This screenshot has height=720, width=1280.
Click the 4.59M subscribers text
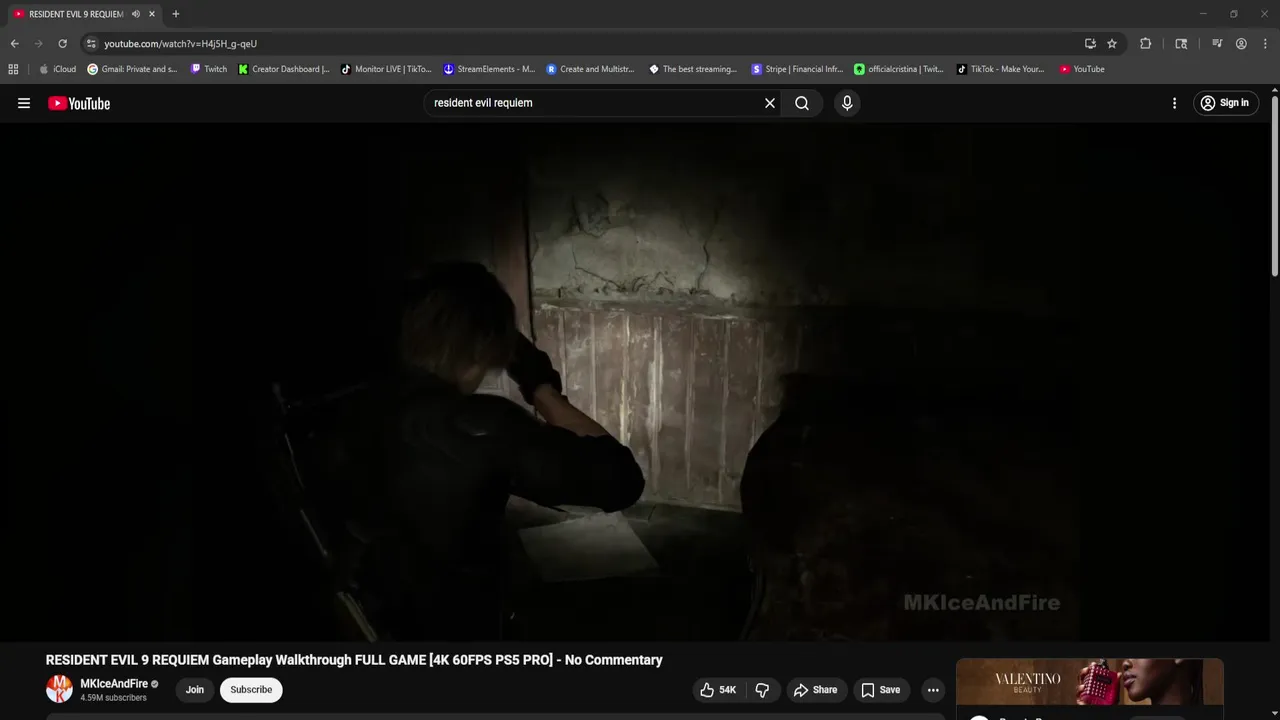(113, 698)
